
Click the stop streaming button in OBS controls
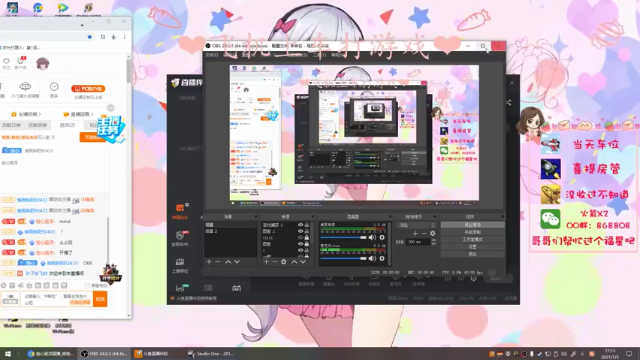[472, 225]
